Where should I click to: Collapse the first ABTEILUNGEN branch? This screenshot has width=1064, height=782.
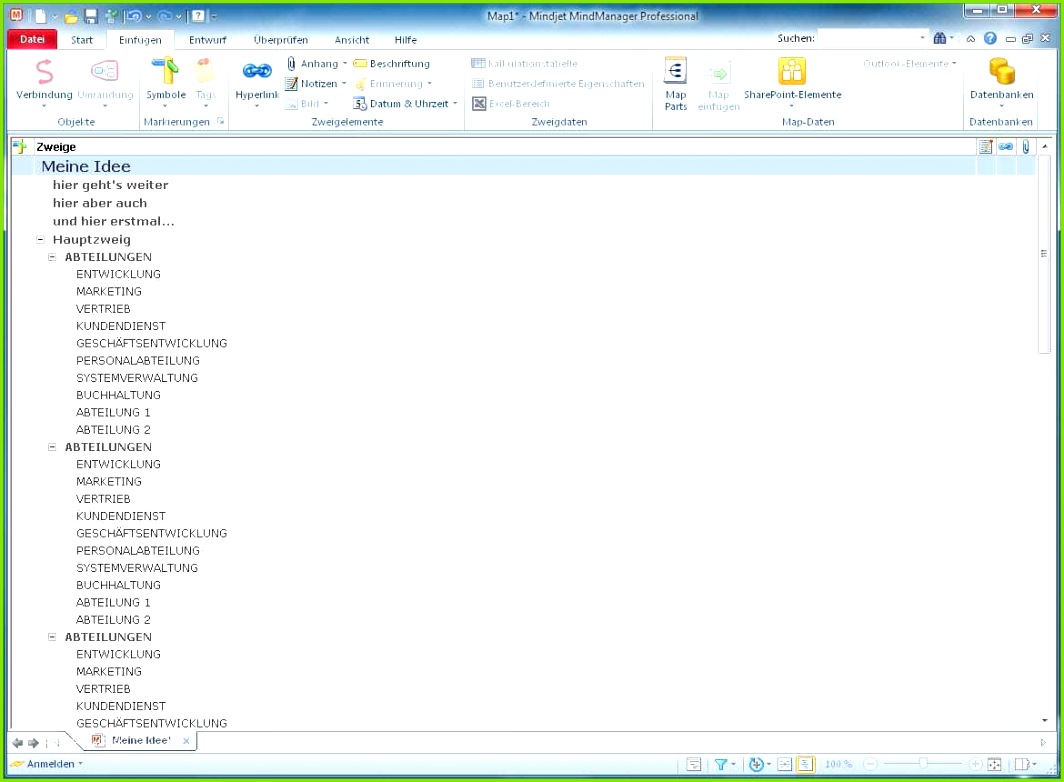[52, 257]
